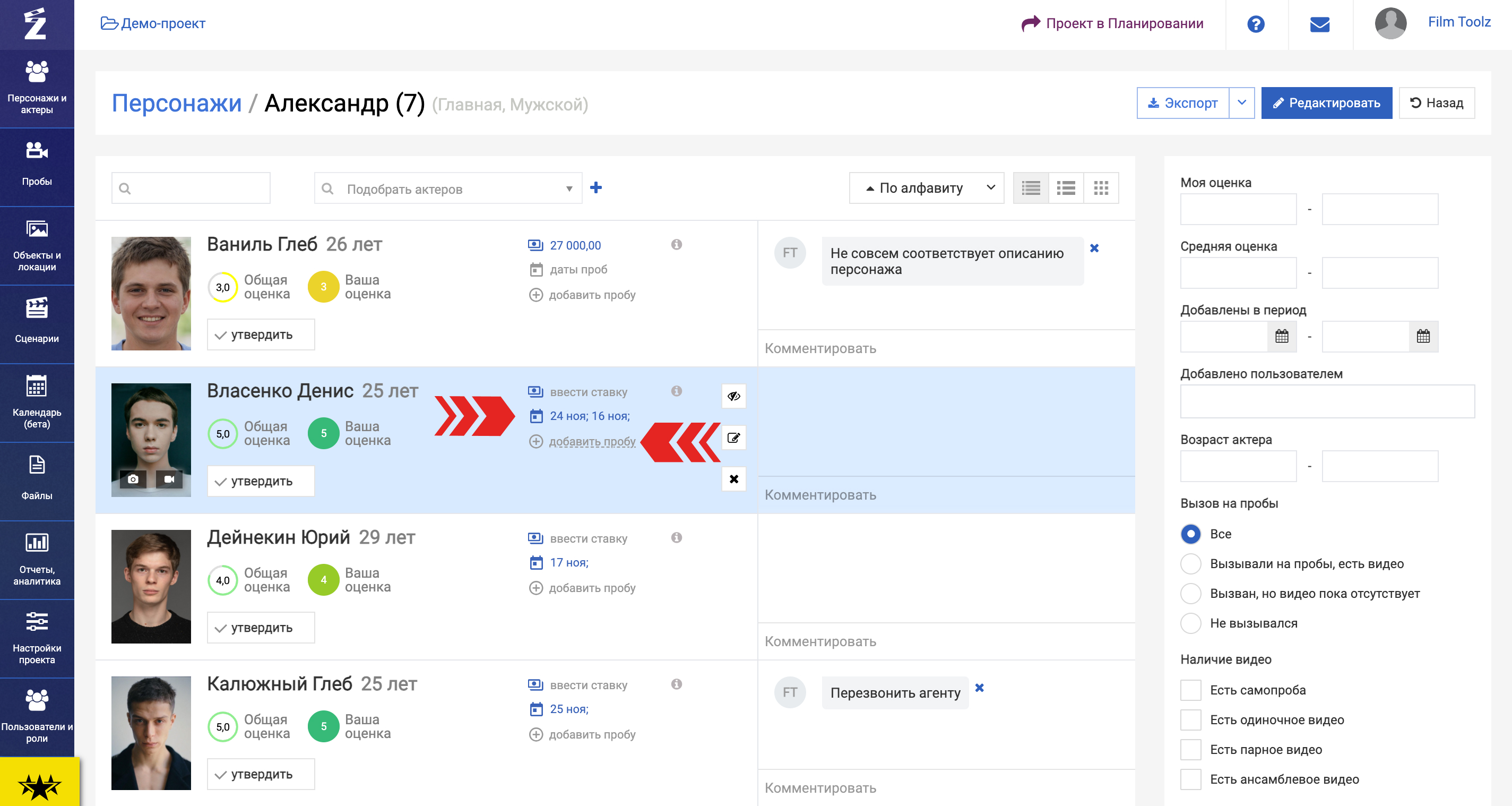Click 'Проект в Планировании' status link
The height and width of the screenshot is (806, 1512).
coord(1112,23)
